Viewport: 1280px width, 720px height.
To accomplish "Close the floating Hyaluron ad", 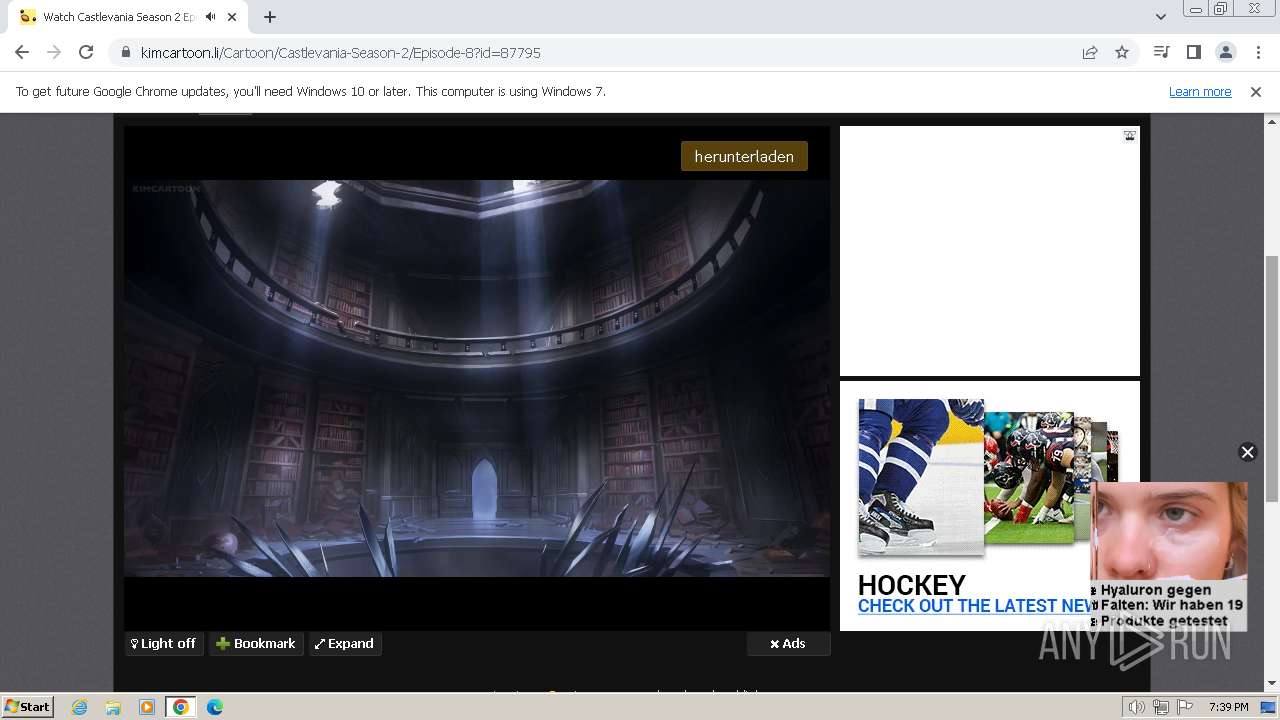I will pyautogui.click(x=1247, y=452).
